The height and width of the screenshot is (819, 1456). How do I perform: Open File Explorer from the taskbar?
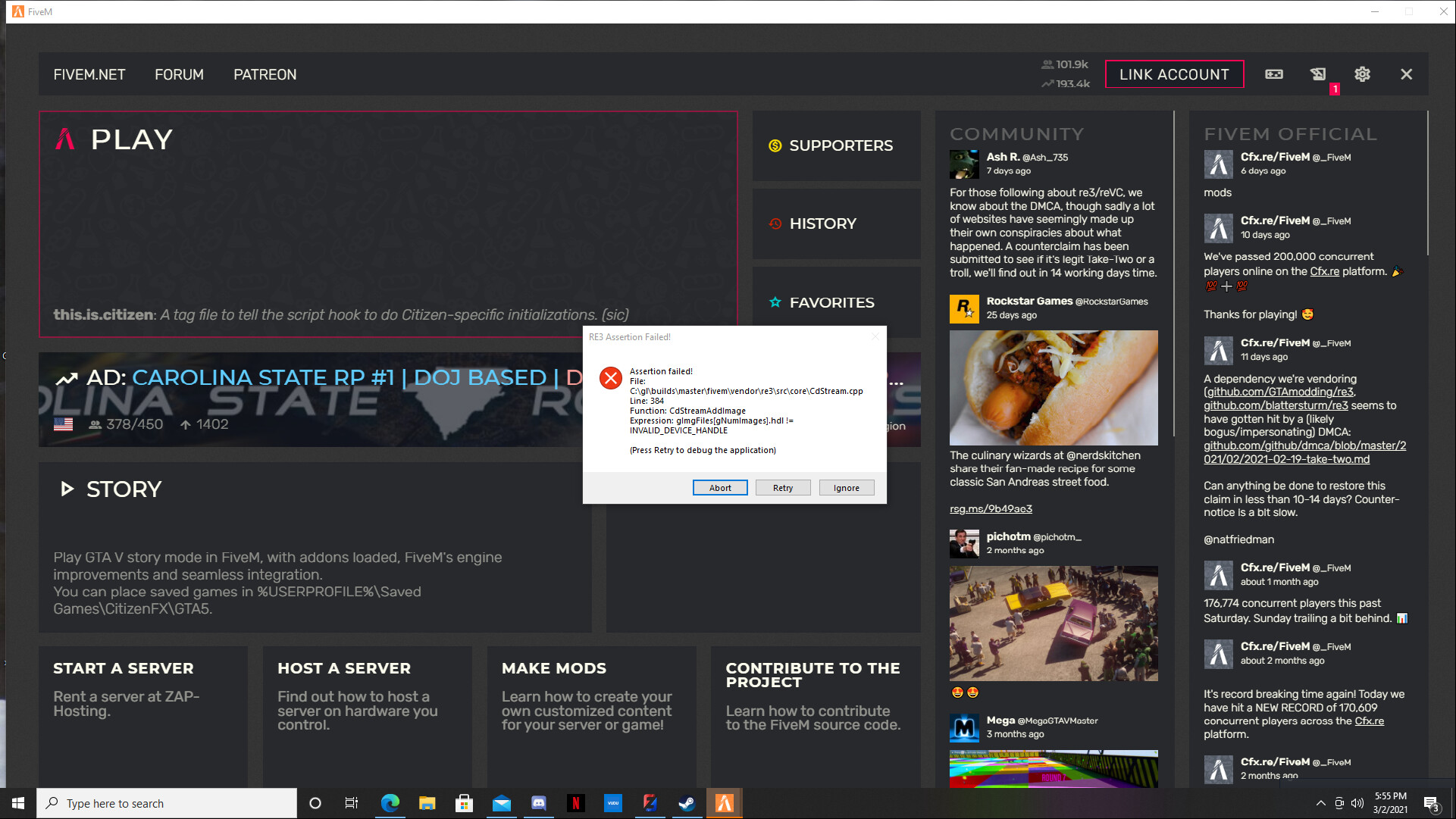tap(427, 803)
